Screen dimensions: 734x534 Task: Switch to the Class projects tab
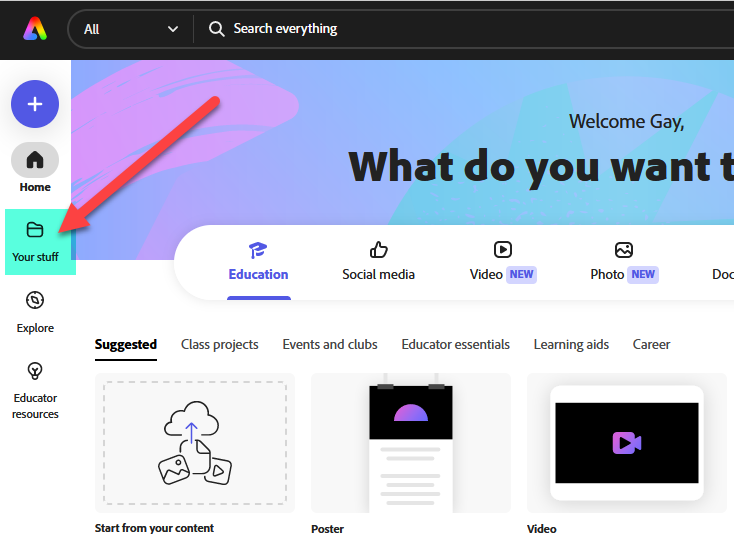click(219, 344)
